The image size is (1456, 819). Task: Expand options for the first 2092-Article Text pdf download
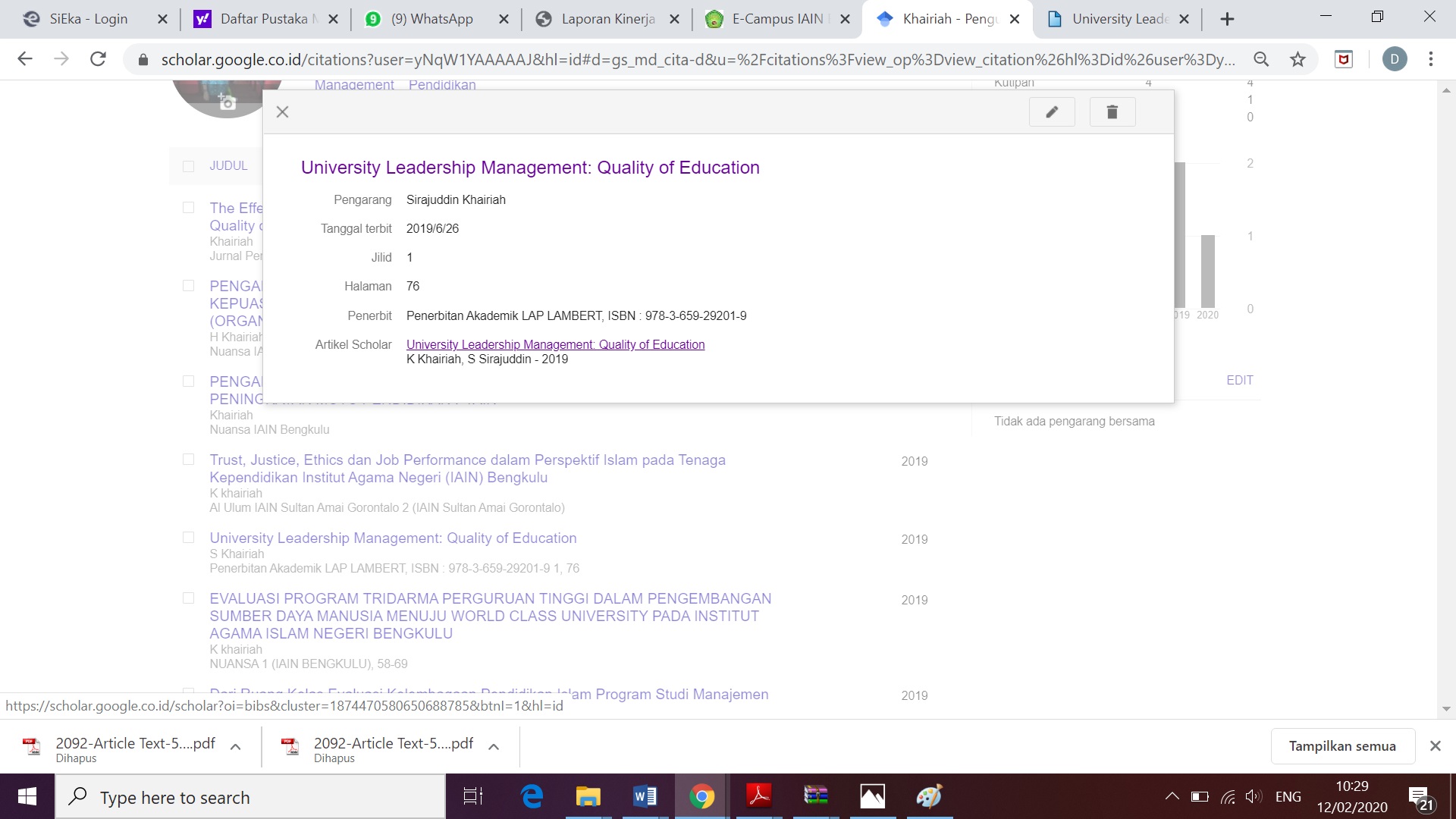(x=236, y=746)
